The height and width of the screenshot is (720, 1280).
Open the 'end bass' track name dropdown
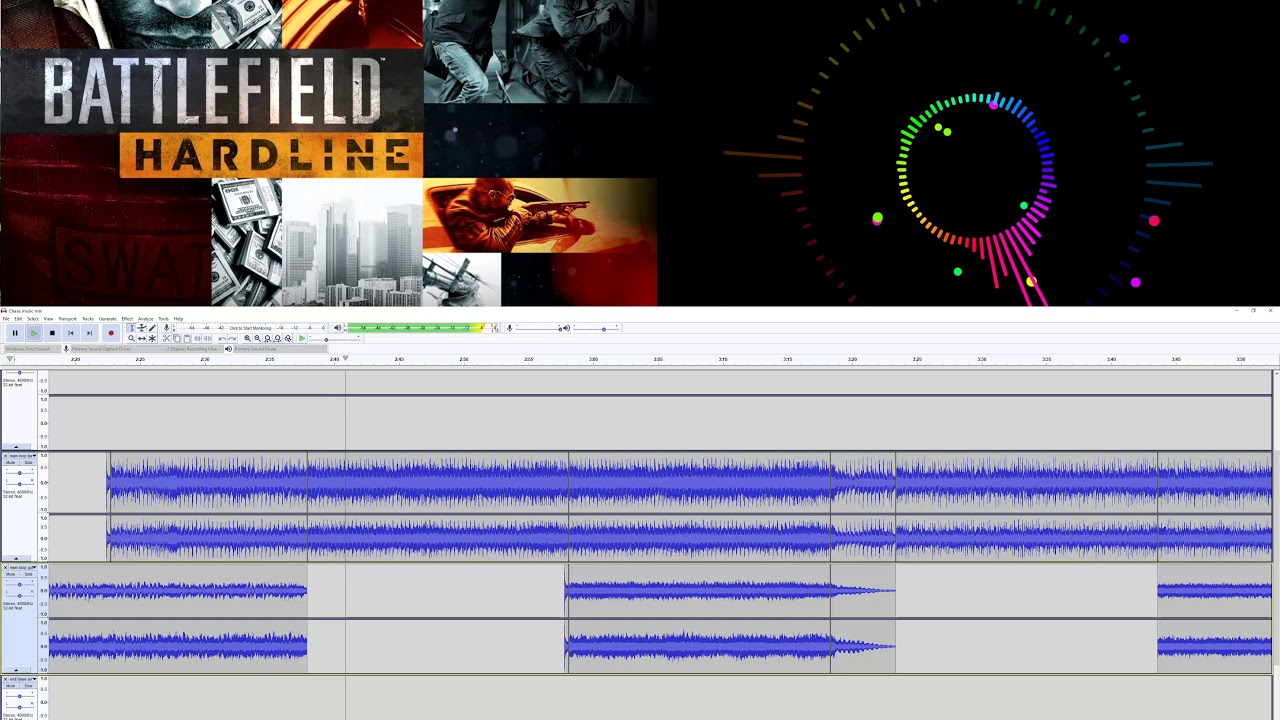[23, 680]
